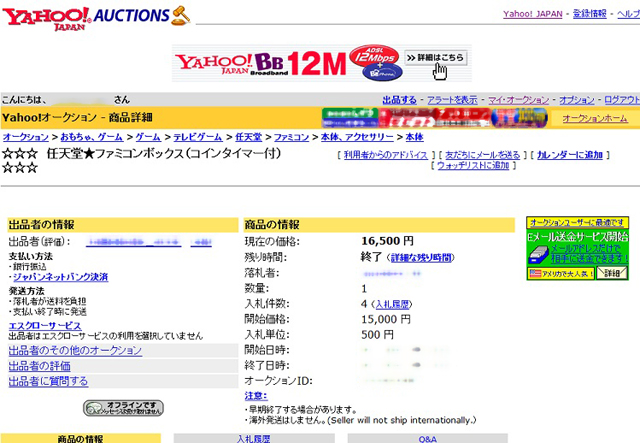Screen dimensions: 640x443
Task: Click the 詳細はこちら button in the banner
Action: click(x=436, y=58)
